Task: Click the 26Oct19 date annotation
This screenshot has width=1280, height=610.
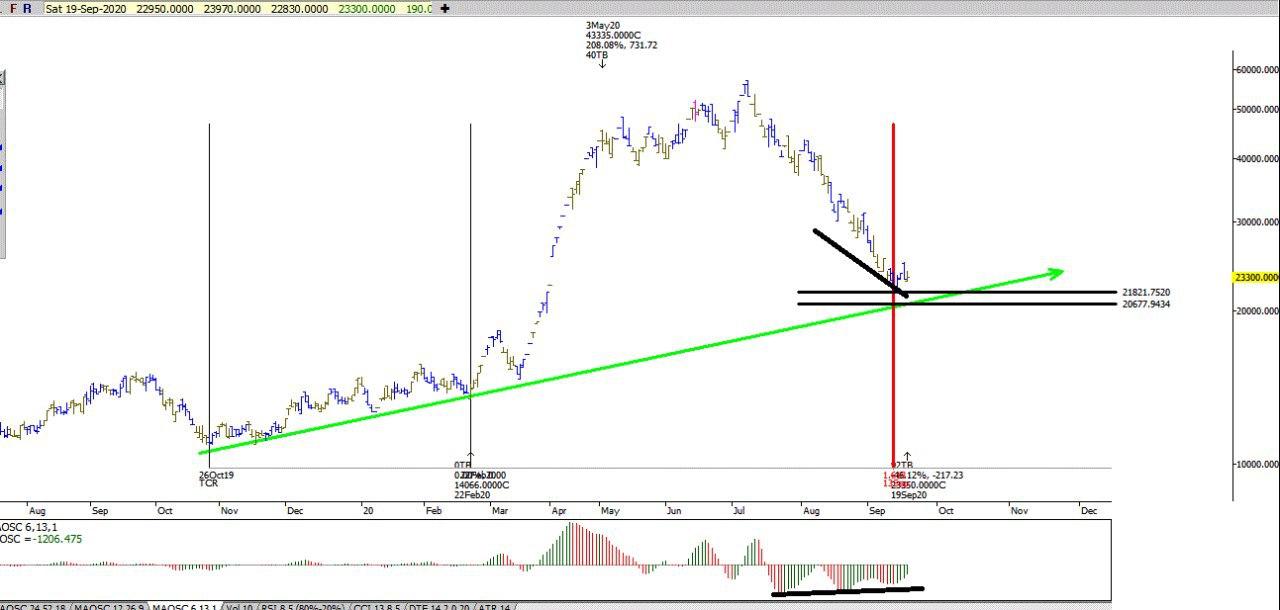Action: click(x=216, y=475)
